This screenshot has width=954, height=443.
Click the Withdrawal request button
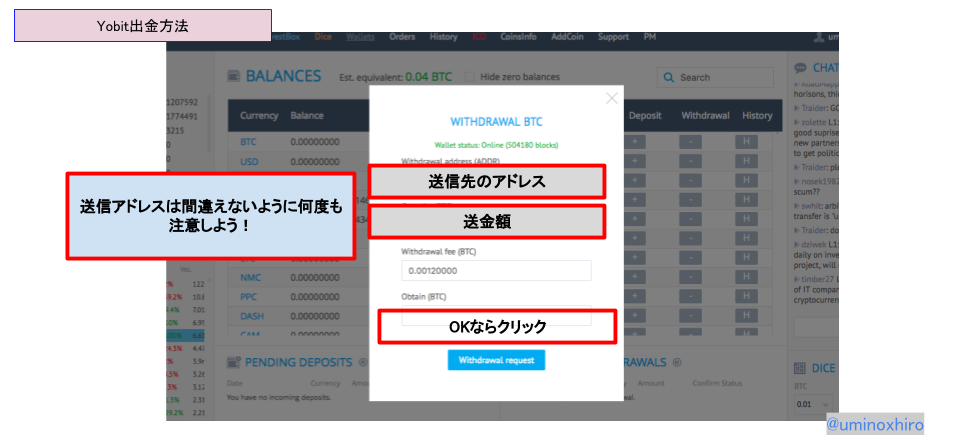click(x=496, y=360)
